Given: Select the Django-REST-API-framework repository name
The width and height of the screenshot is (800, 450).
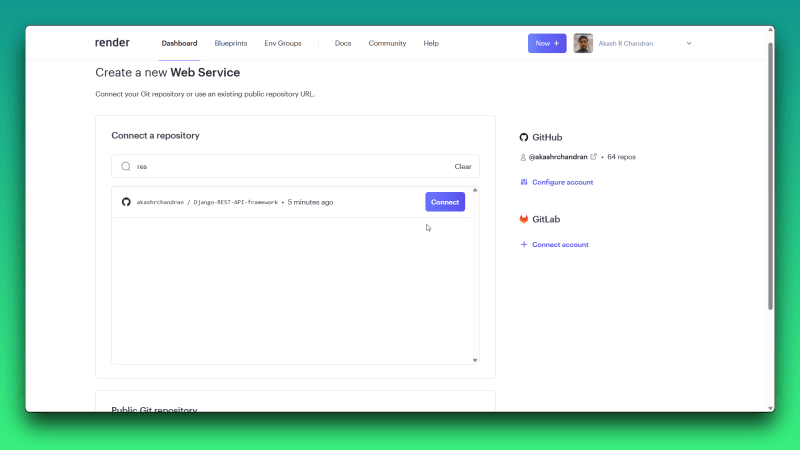Looking at the screenshot, I should (236, 202).
